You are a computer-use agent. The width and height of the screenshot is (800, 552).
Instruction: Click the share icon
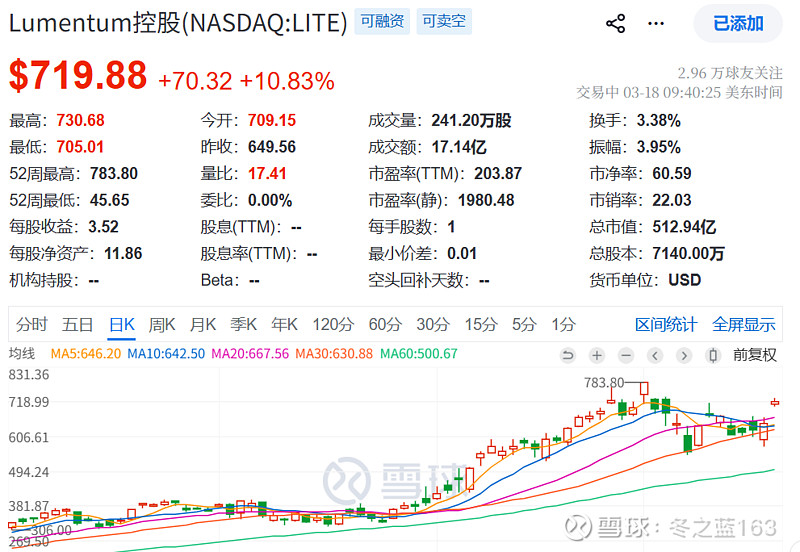pos(615,23)
